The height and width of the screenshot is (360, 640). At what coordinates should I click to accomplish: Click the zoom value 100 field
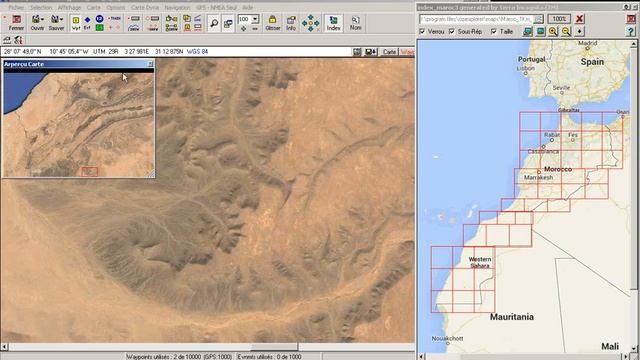244,19
